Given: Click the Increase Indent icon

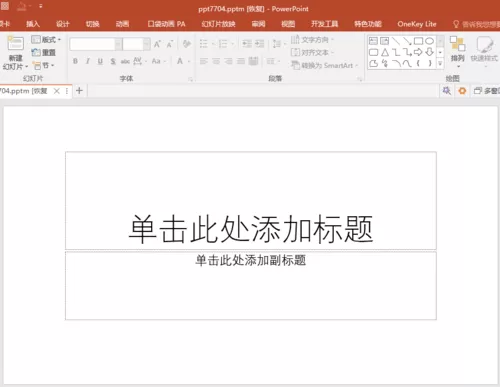Looking at the screenshot, I should tap(259, 44).
